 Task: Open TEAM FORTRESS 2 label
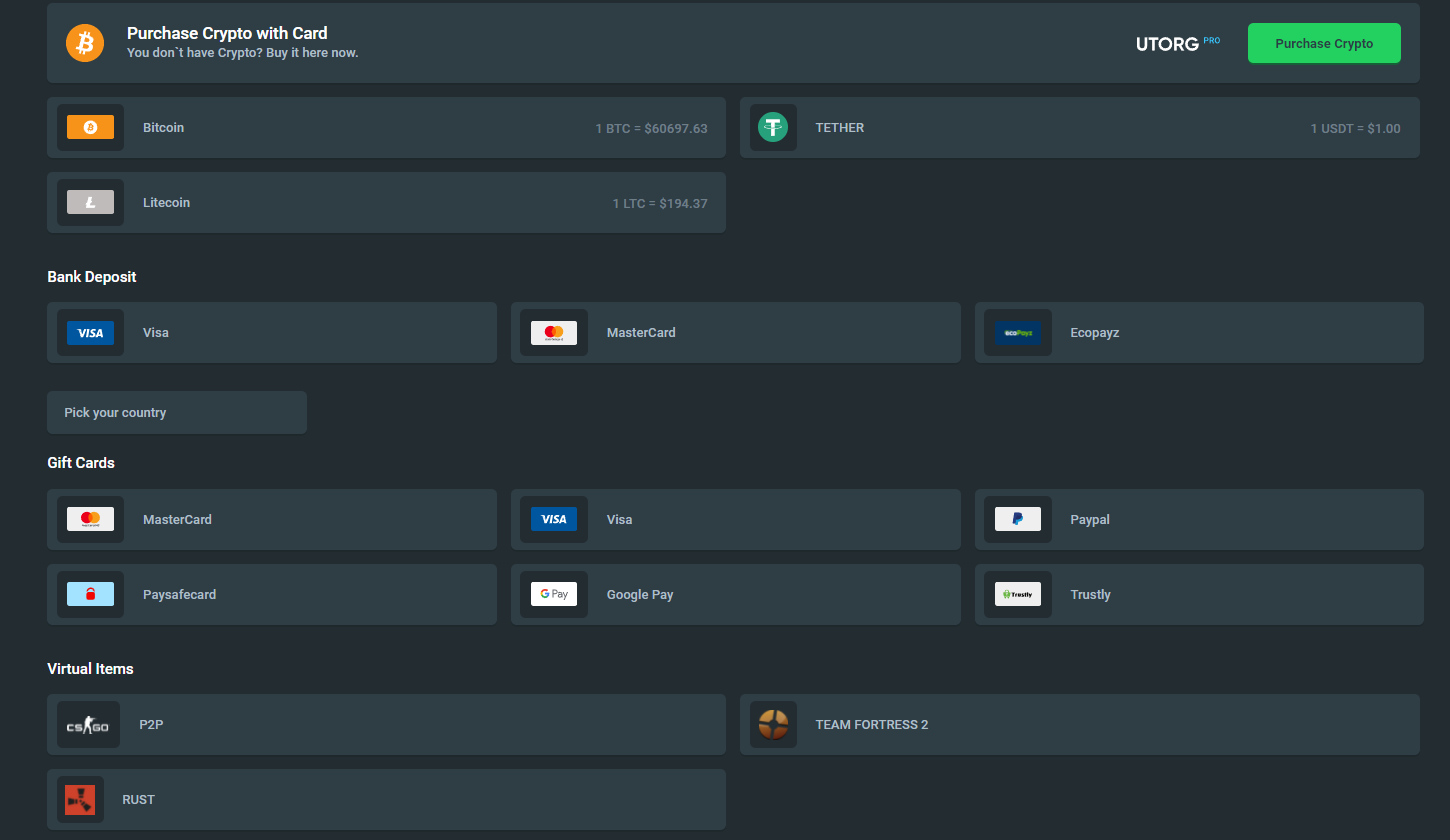pos(872,724)
